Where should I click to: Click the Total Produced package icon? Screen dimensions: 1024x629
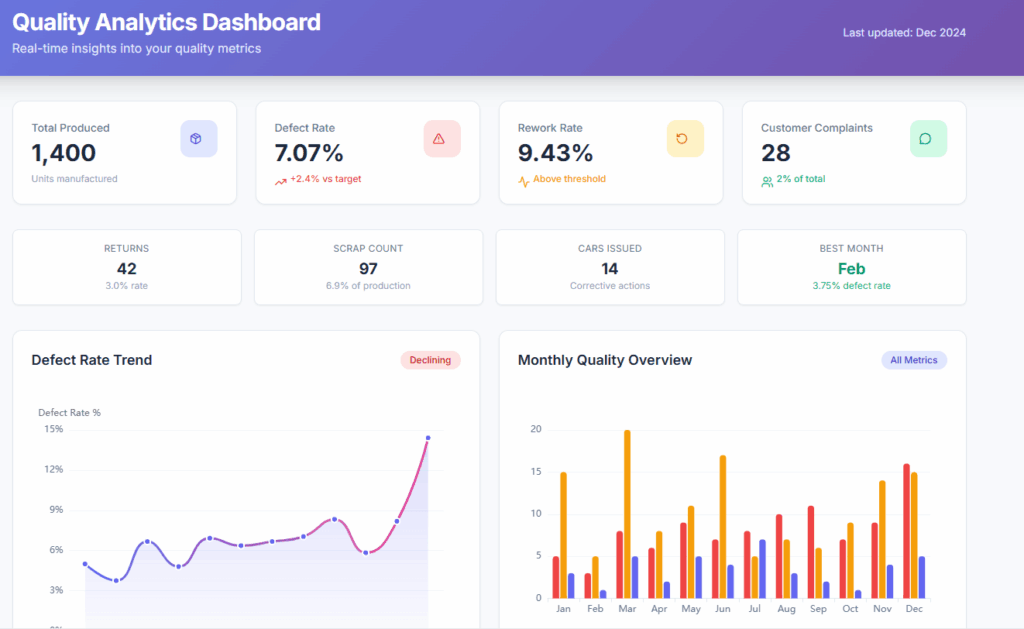pos(198,138)
